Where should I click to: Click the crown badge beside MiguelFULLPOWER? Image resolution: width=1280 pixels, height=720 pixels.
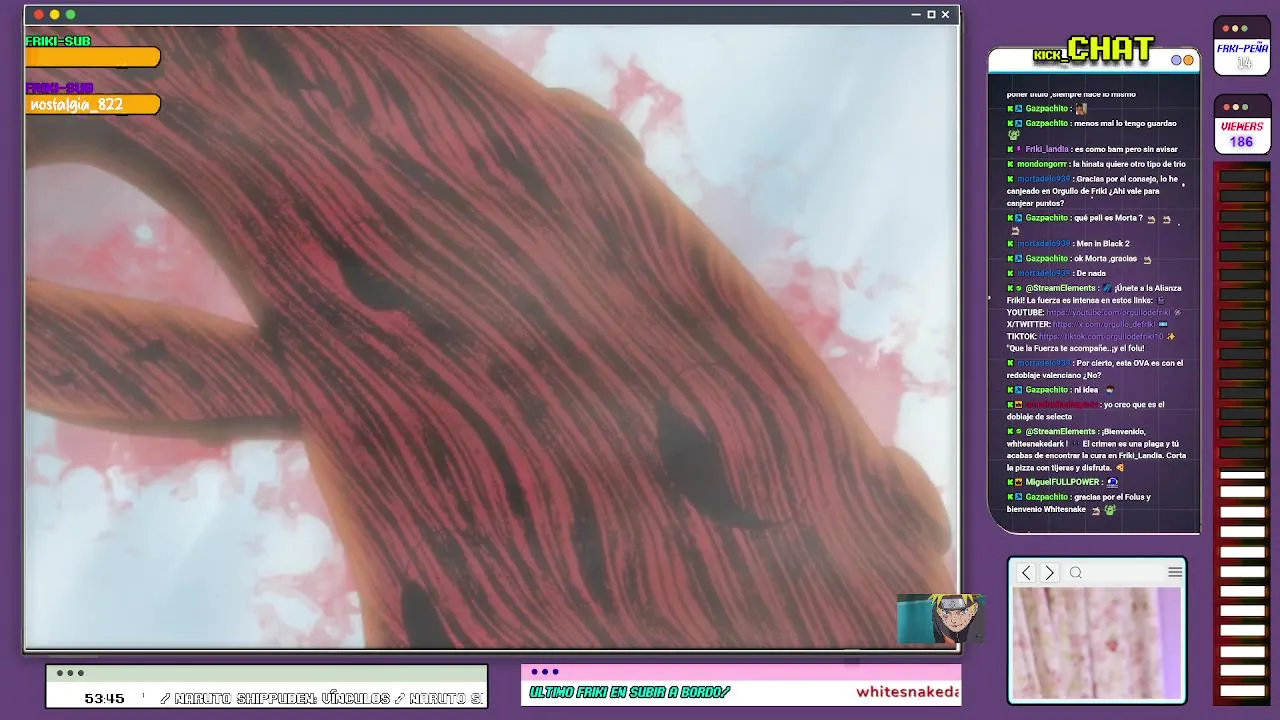(1018, 482)
